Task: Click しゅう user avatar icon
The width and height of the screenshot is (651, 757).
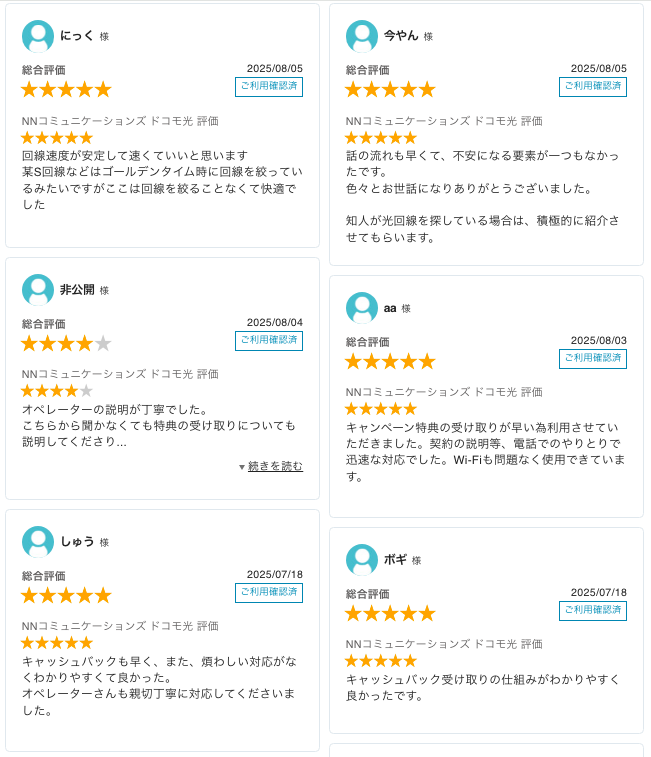Action: [38, 542]
